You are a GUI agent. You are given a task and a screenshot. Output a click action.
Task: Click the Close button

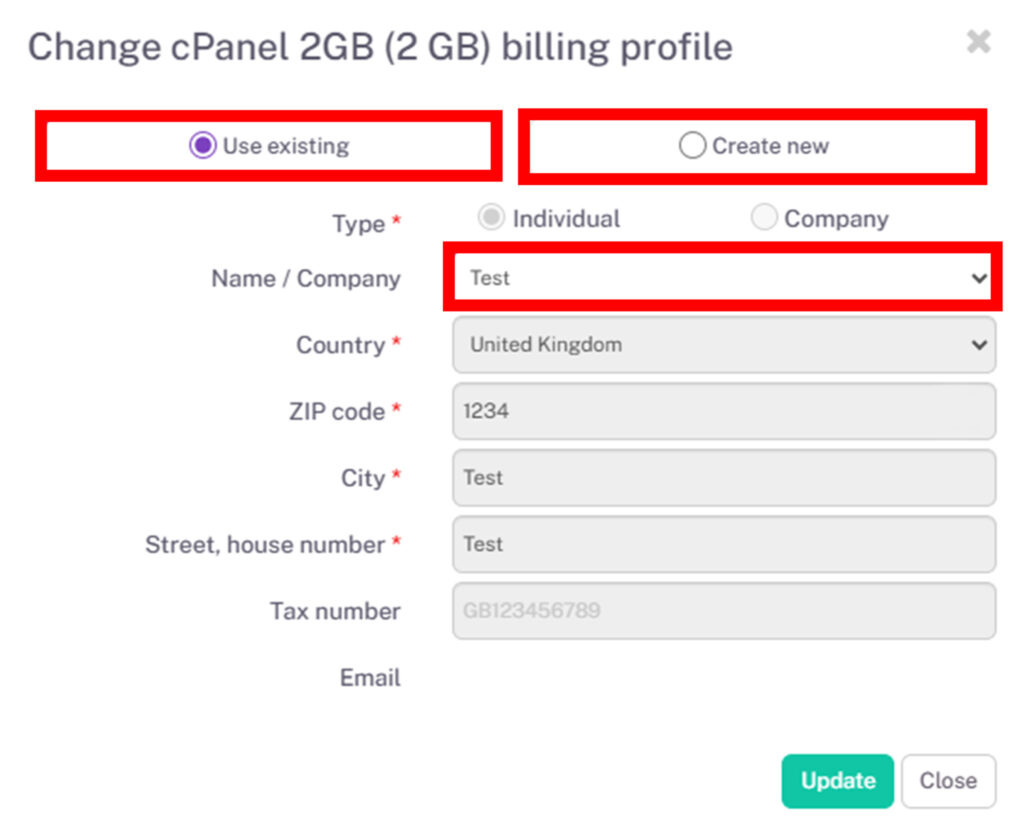point(948,781)
